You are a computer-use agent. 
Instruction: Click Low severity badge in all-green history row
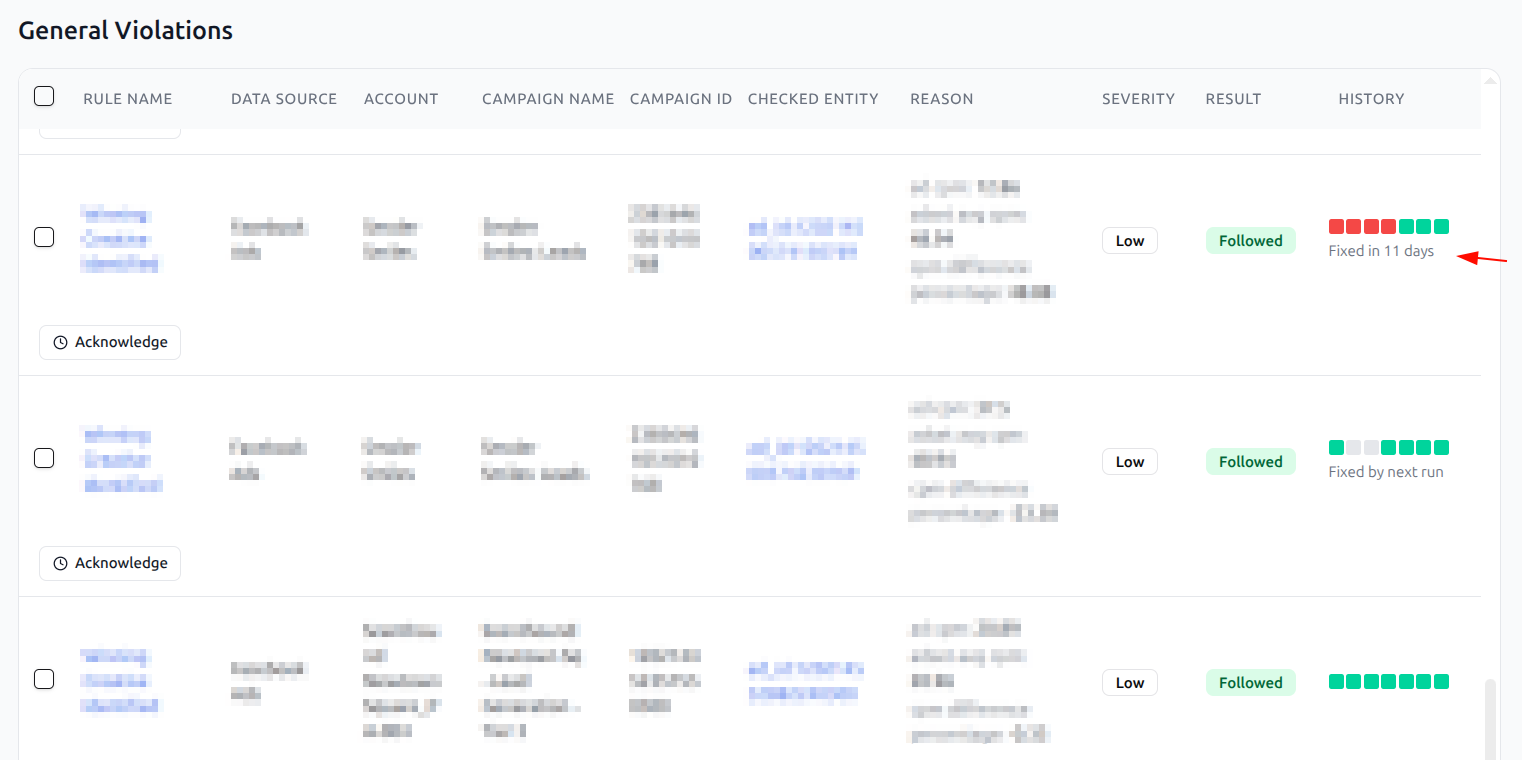tap(1130, 683)
